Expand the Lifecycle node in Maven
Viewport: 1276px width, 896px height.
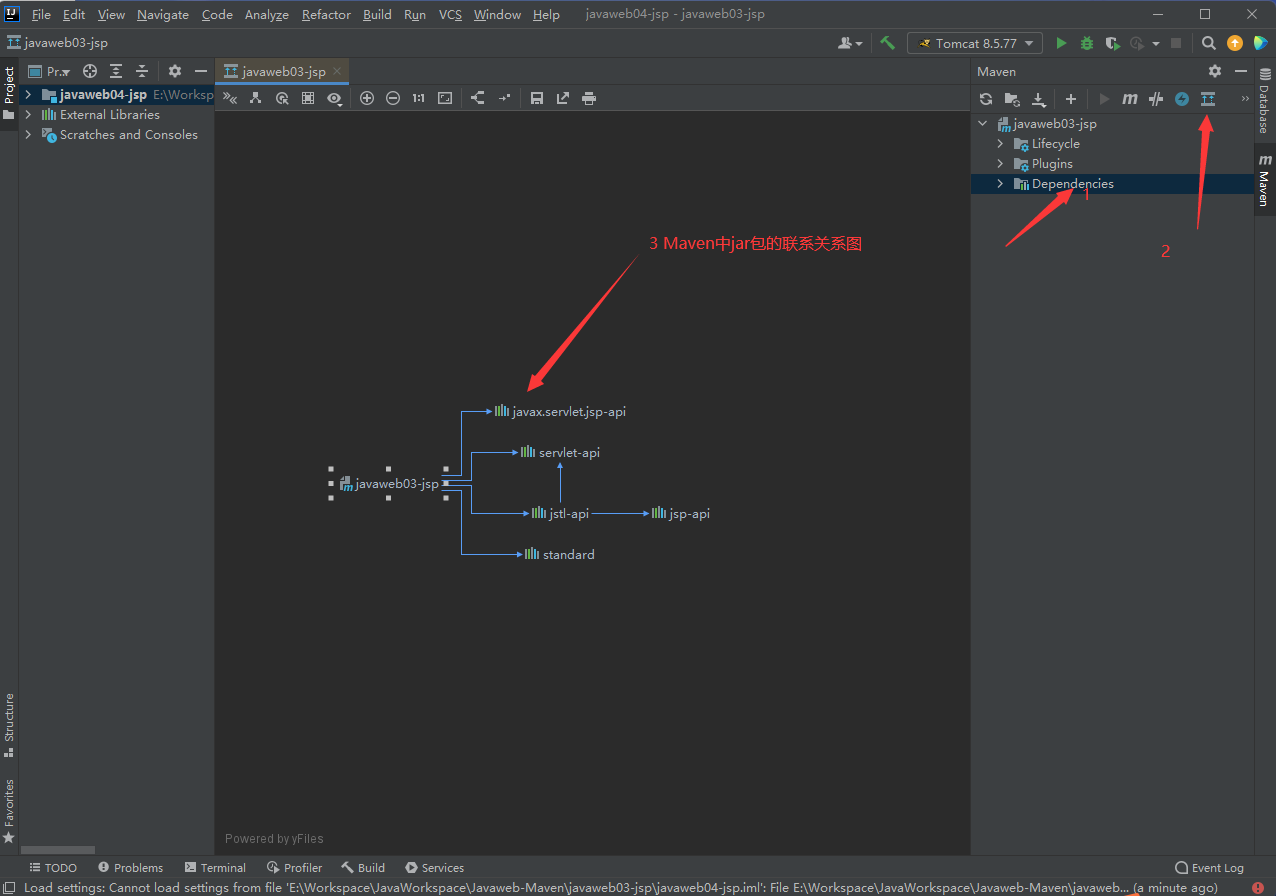point(1000,144)
